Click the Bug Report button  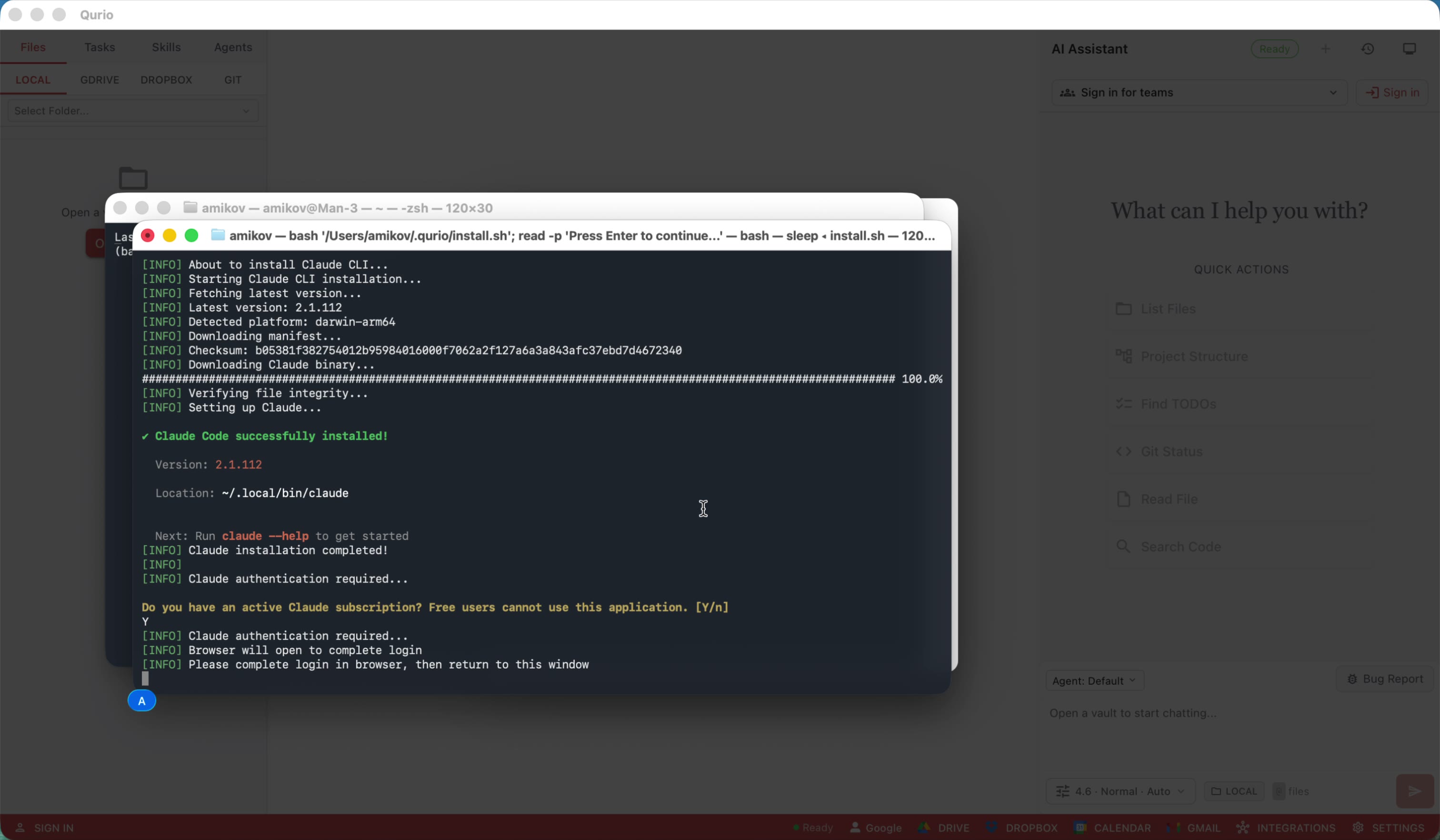click(x=1385, y=679)
